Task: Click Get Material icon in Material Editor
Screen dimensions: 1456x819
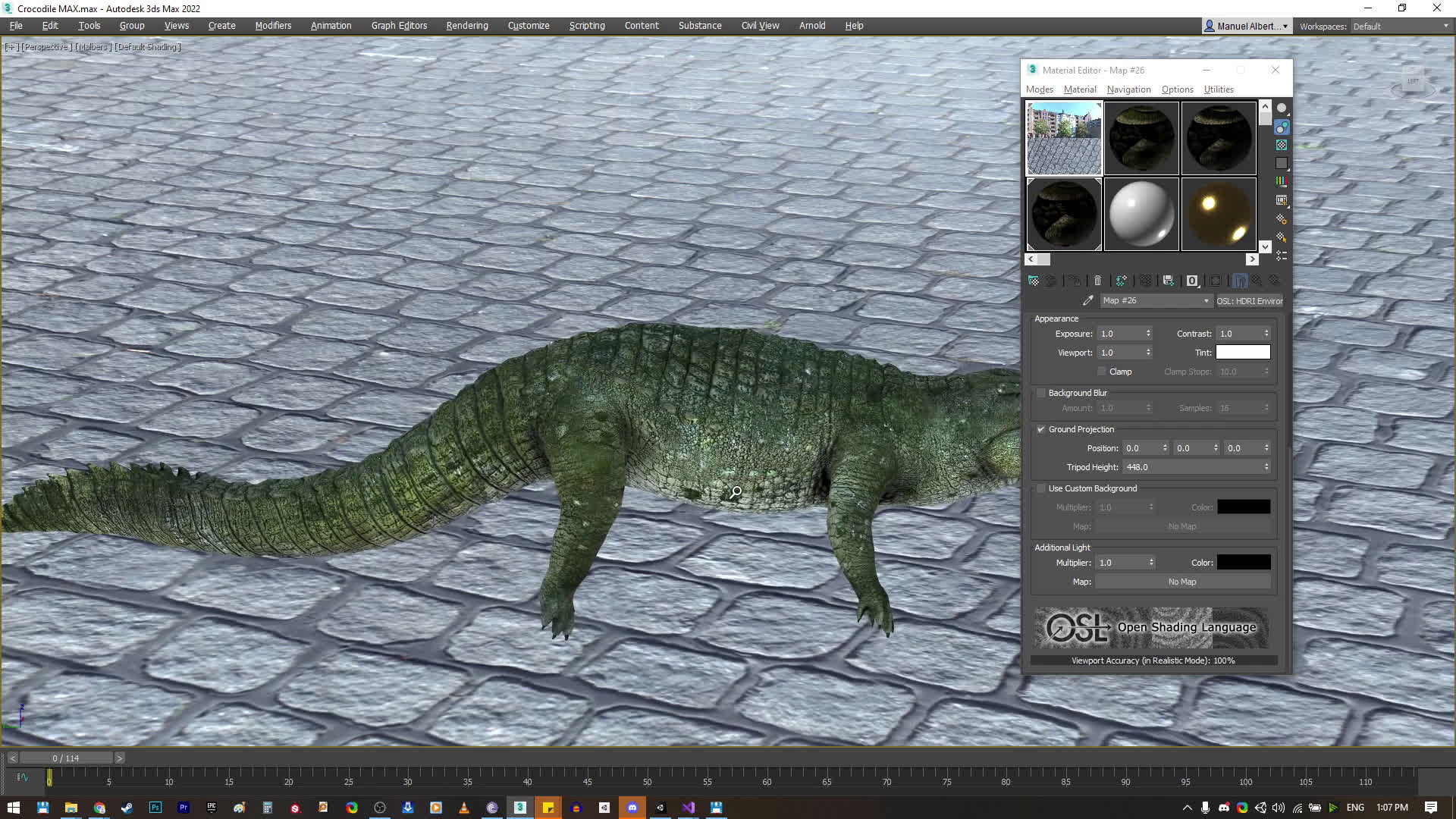Action: (1034, 281)
